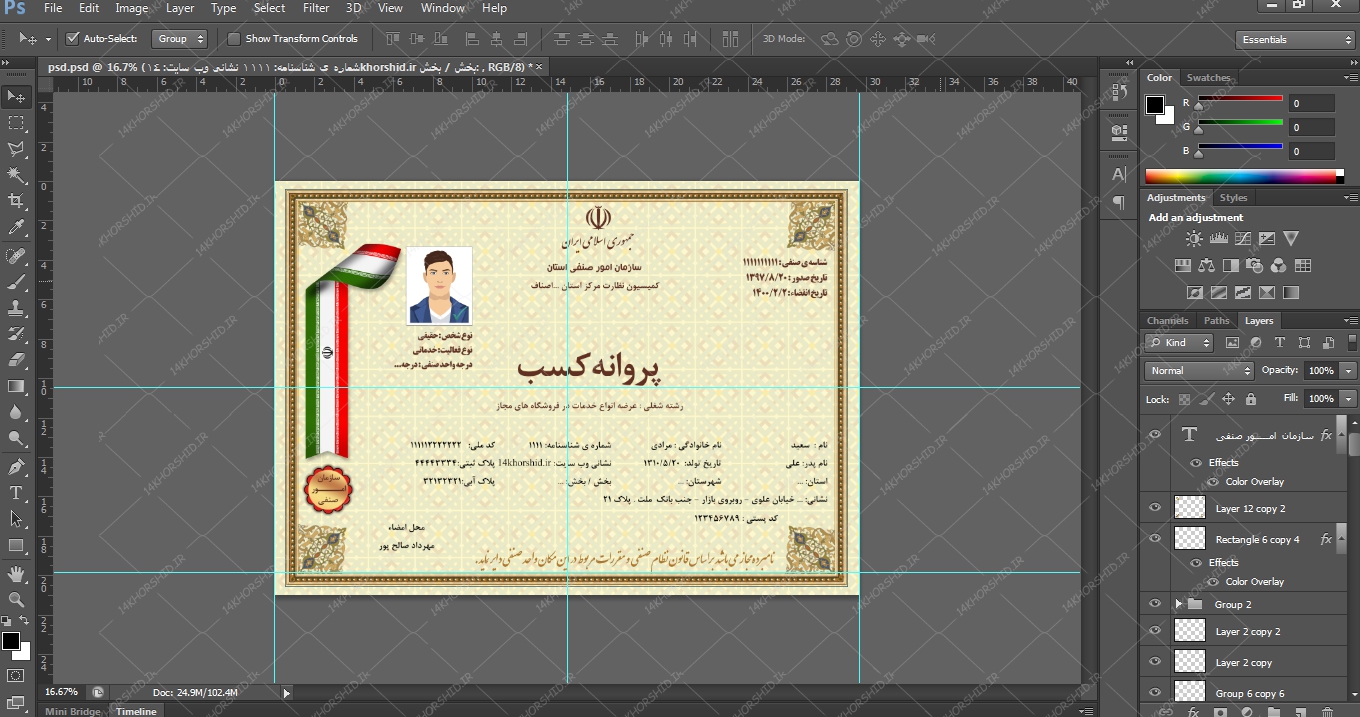
Task: Open the Essentials workspace switcher
Action: [x=1292, y=40]
